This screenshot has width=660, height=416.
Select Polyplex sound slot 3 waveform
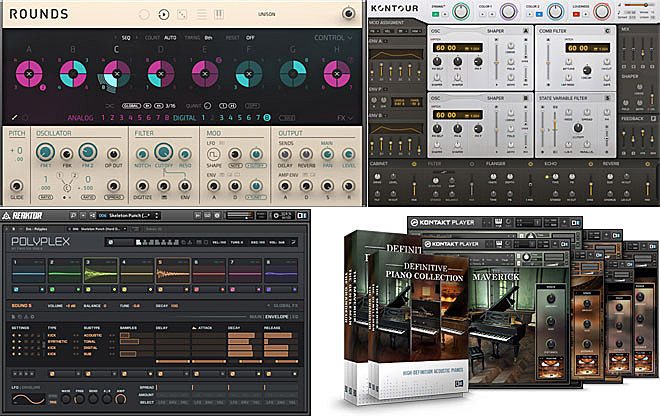tap(101, 273)
